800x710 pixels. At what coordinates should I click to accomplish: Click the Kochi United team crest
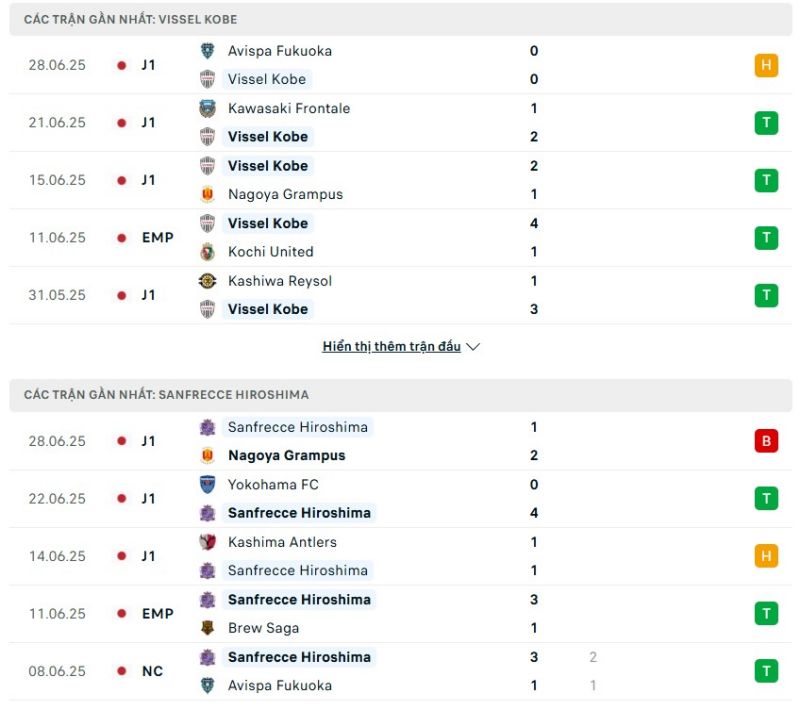[207, 252]
